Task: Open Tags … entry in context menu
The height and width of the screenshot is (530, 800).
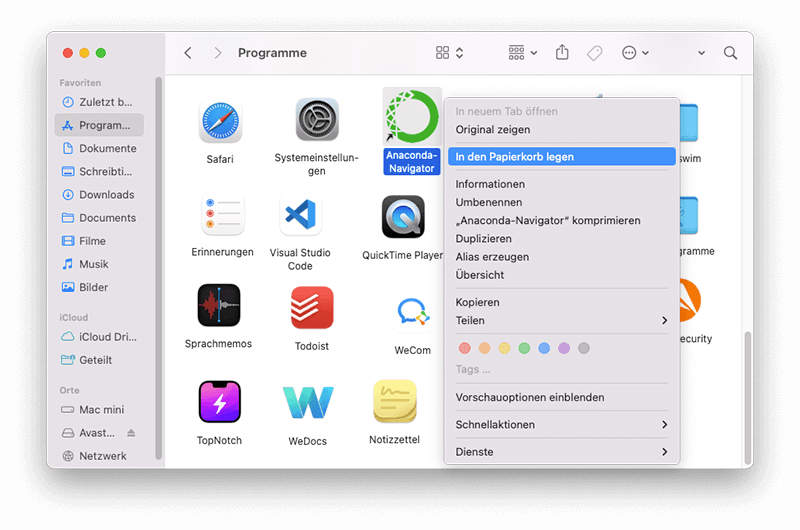Action: tap(562, 369)
